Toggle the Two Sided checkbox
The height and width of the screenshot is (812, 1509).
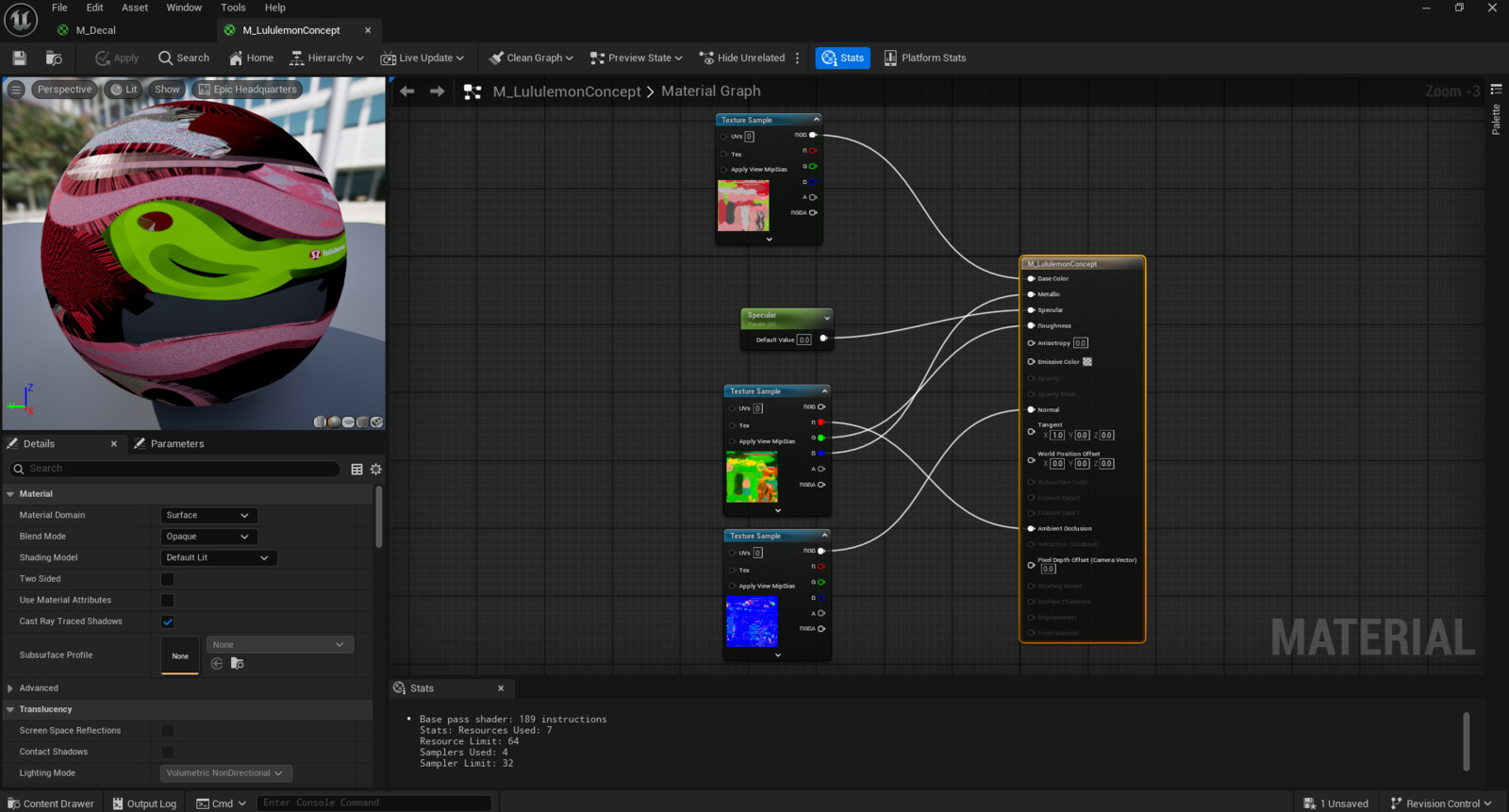[167, 579]
